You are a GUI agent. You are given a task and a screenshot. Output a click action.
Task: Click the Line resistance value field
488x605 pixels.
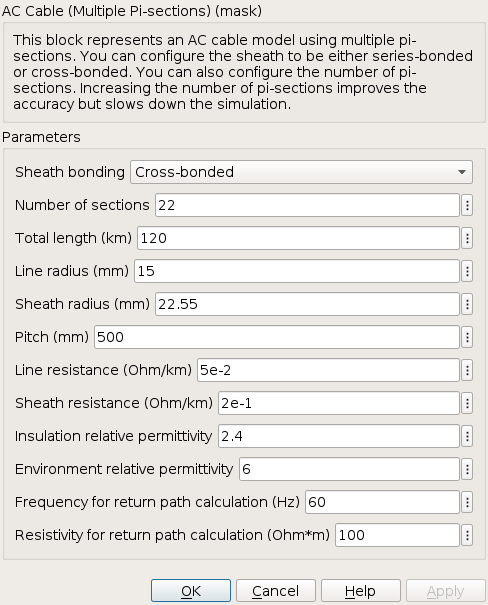[329, 370]
